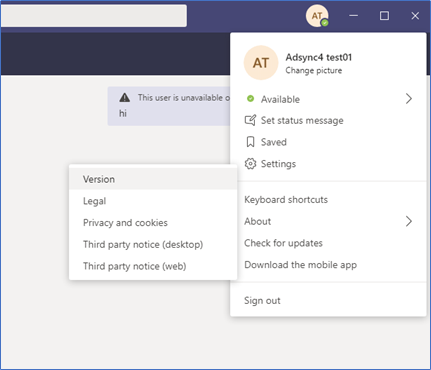Expand the Available status chevron
The image size is (431, 370).
[x=409, y=99]
